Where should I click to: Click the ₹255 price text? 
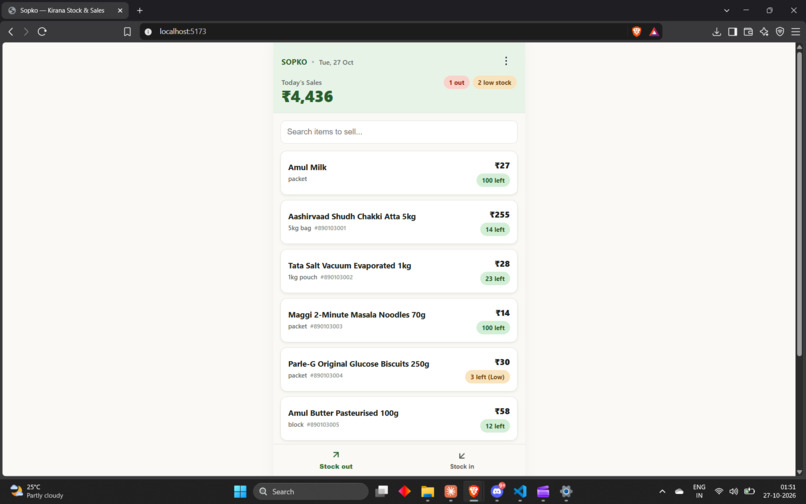point(500,214)
